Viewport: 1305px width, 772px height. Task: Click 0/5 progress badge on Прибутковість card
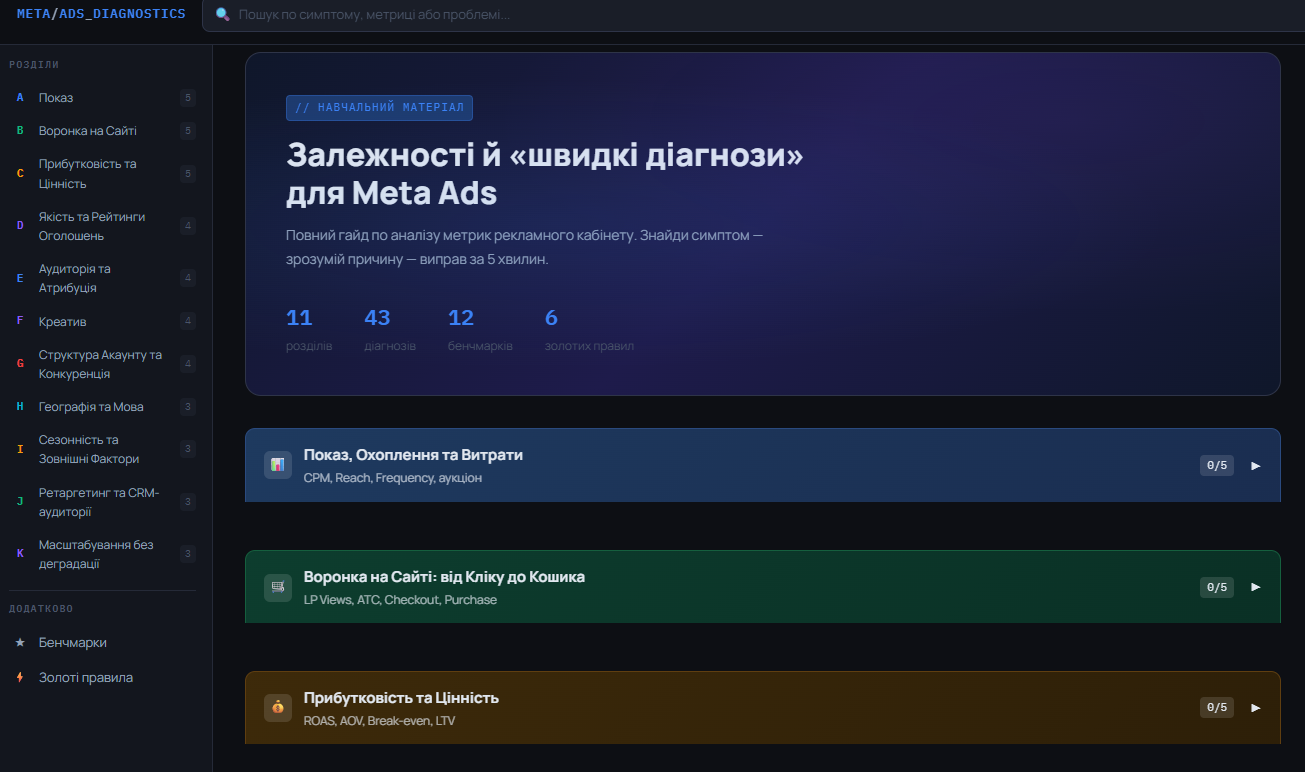pyautogui.click(x=1217, y=708)
